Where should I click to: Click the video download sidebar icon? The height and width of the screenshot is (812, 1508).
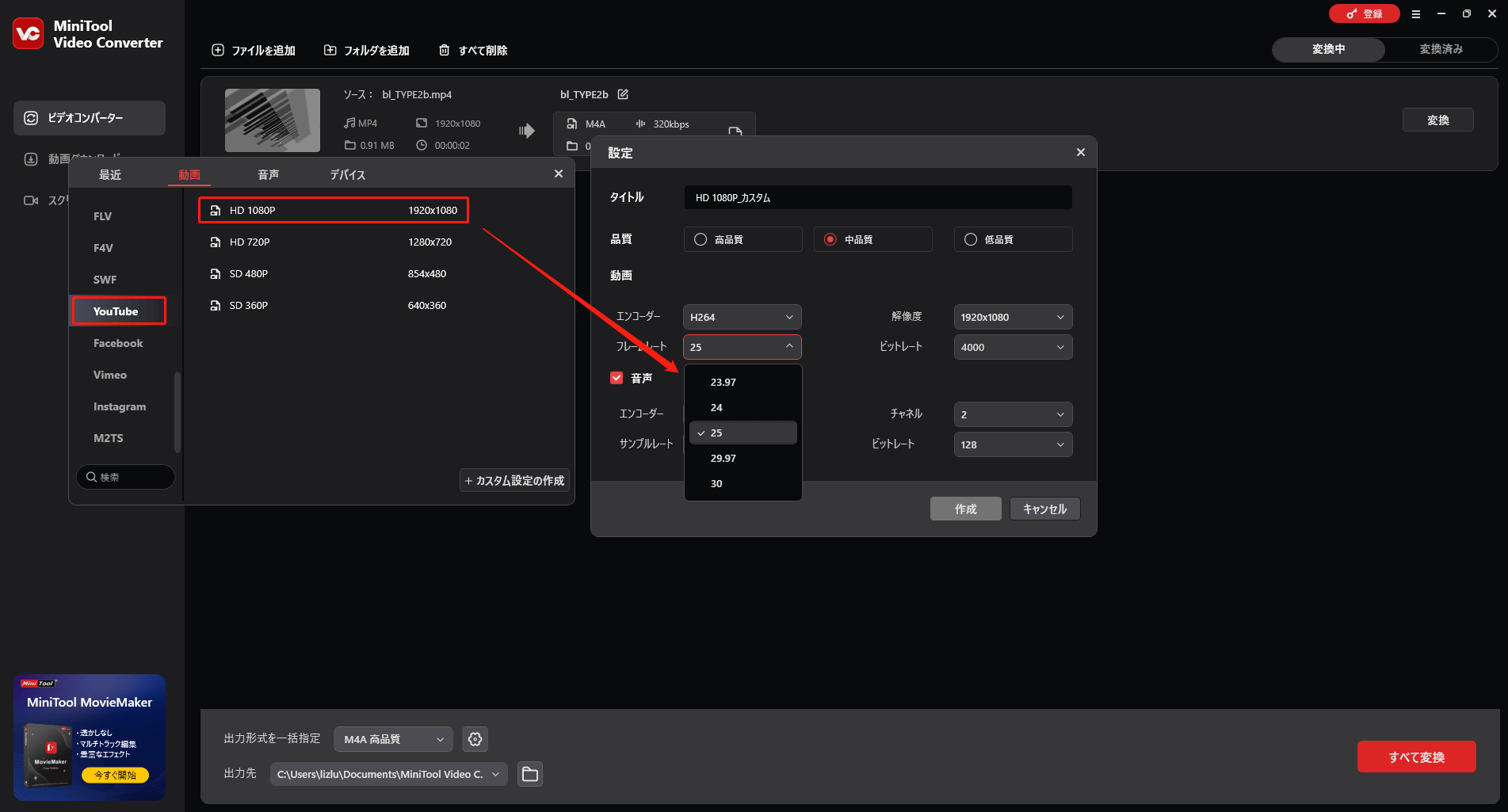click(31, 159)
